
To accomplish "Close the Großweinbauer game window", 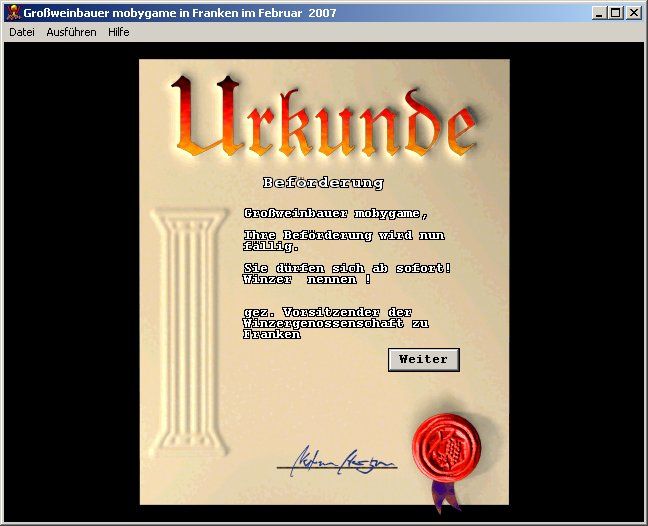I will [x=633, y=13].
